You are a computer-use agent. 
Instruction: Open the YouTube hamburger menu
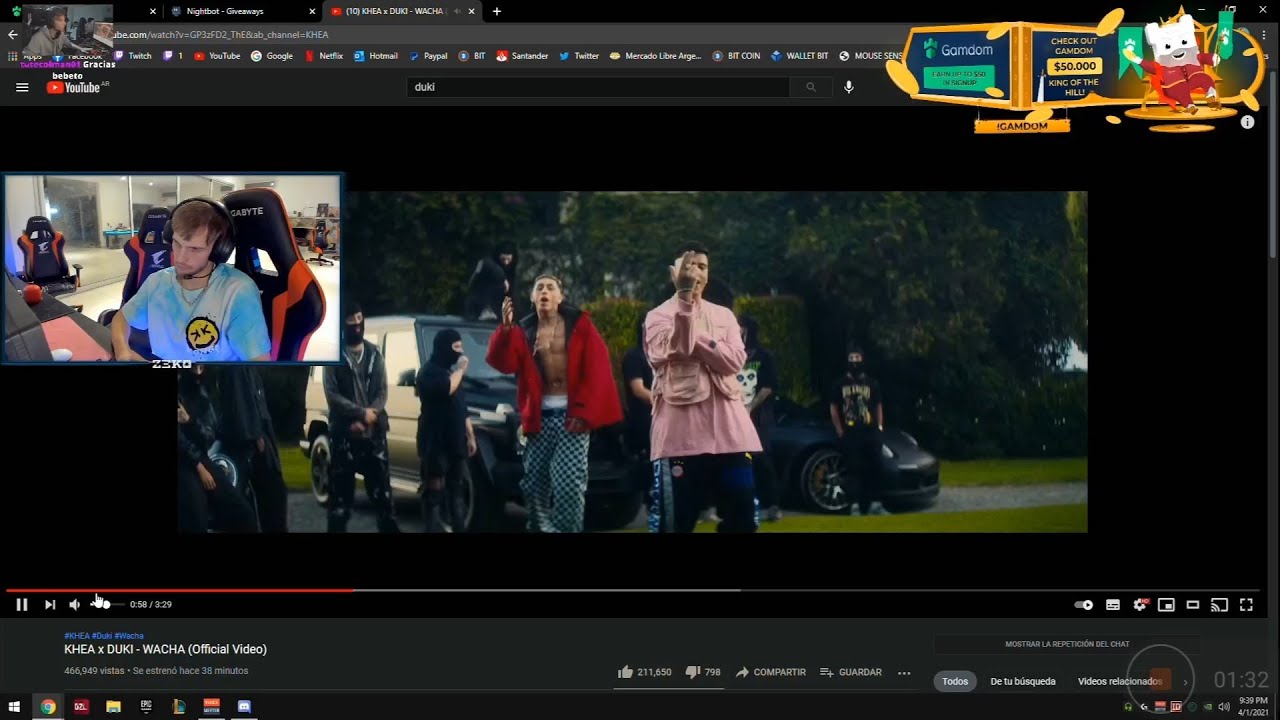coord(22,87)
